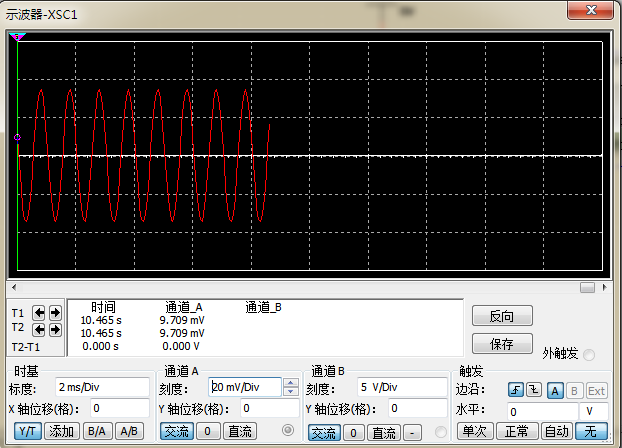
Task: Click the cursor marker triangle at top-left of display
Action: 17,37
